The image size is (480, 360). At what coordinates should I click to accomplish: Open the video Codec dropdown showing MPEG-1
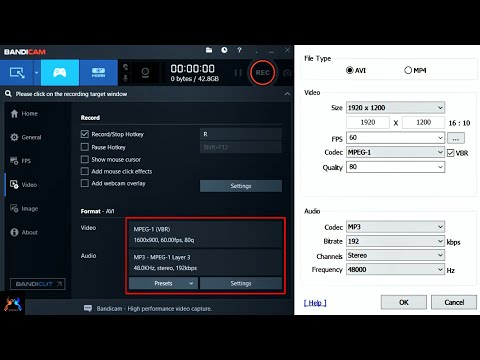click(x=395, y=152)
